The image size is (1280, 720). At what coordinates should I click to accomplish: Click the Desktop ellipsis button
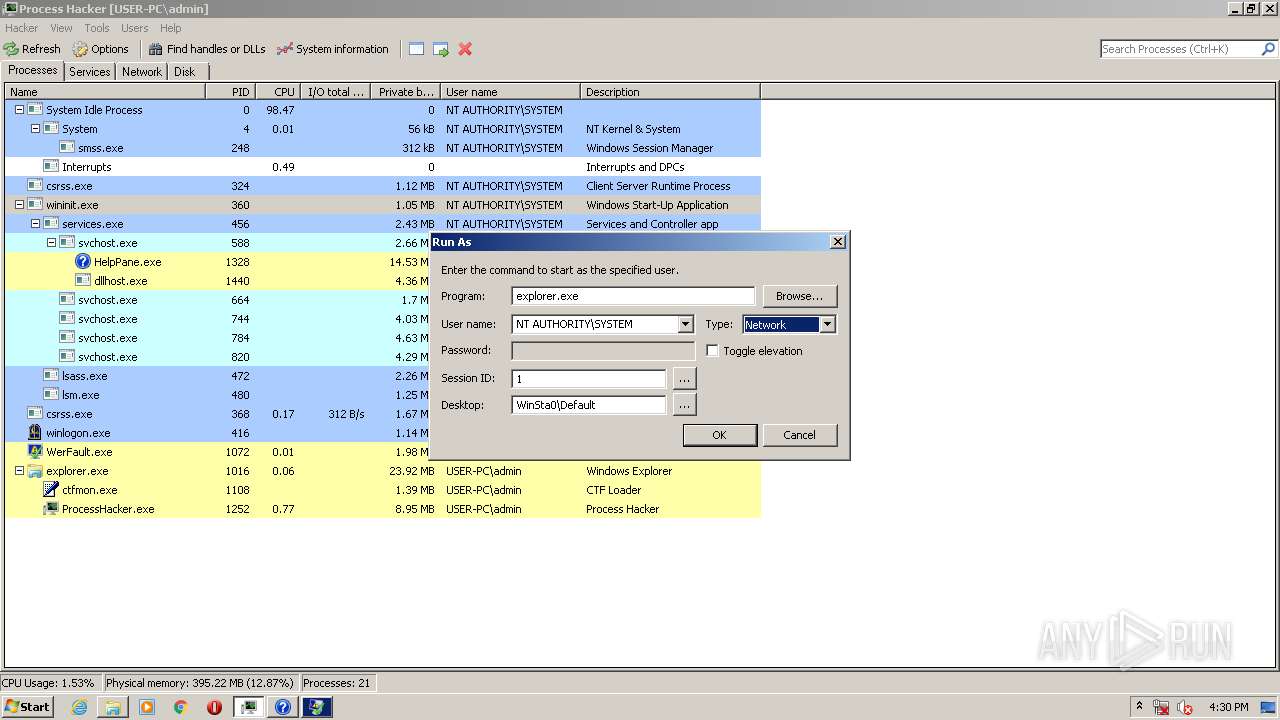684,405
